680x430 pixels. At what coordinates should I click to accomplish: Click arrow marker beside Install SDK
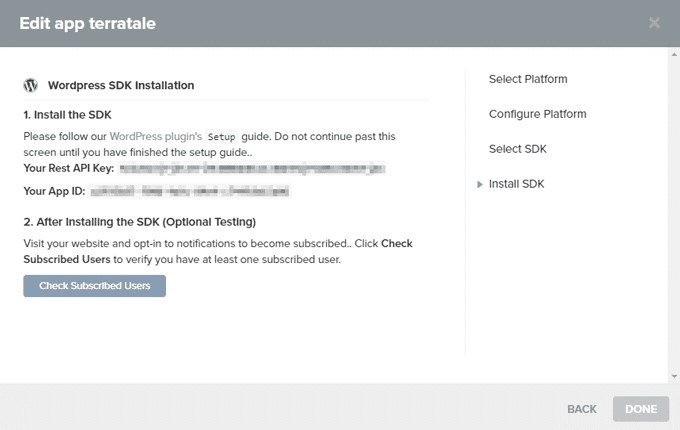point(480,184)
